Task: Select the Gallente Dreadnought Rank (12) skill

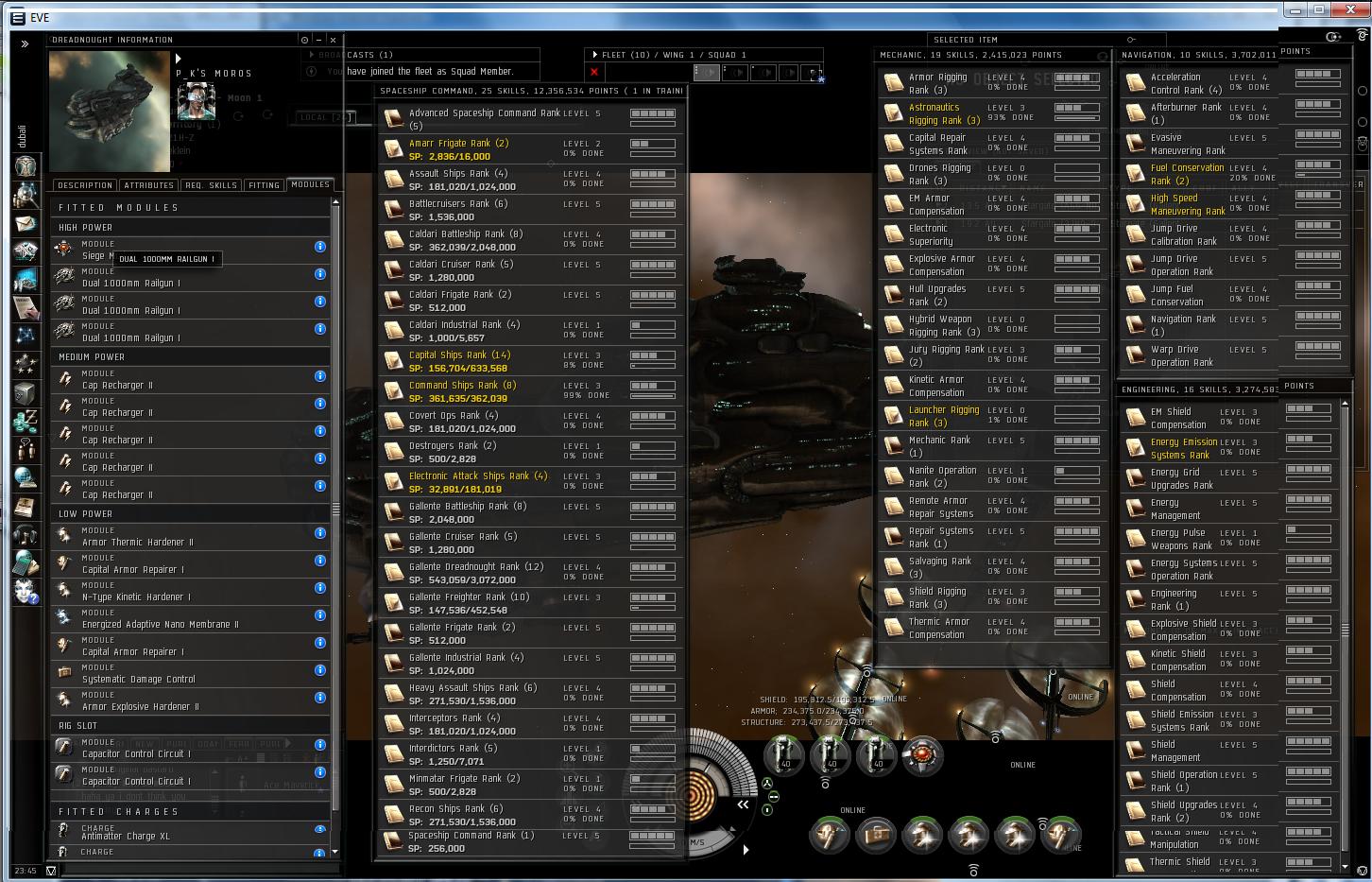Action: pyautogui.click(x=532, y=573)
